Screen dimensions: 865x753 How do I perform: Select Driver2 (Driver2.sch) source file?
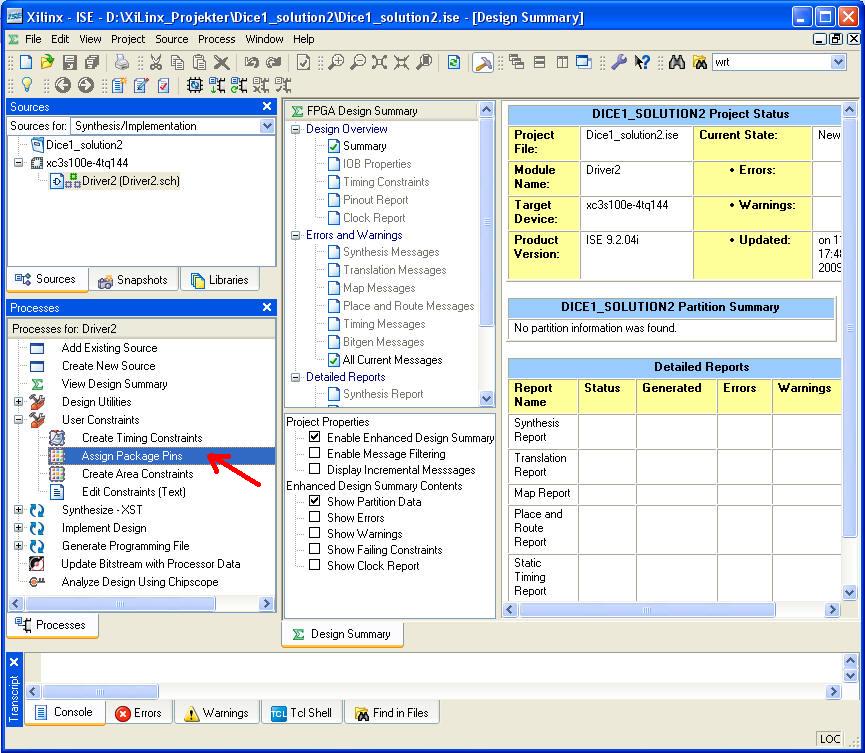pyautogui.click(x=130, y=181)
